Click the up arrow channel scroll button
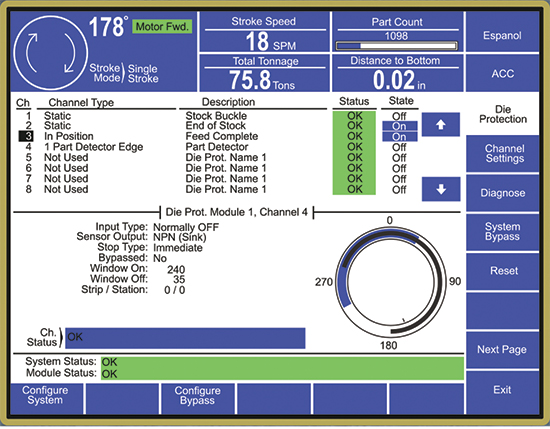The height and width of the screenshot is (429, 550). [441, 125]
